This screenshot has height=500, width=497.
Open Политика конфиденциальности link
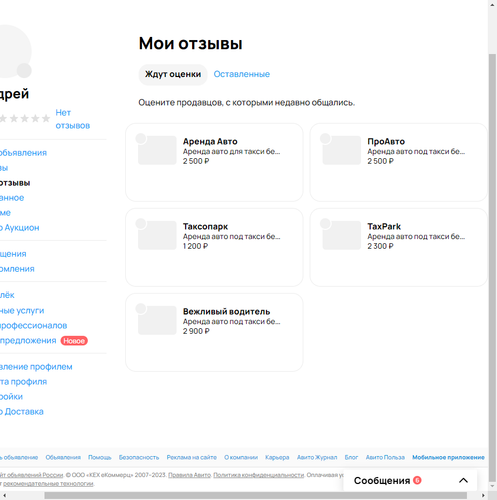(x=259, y=475)
